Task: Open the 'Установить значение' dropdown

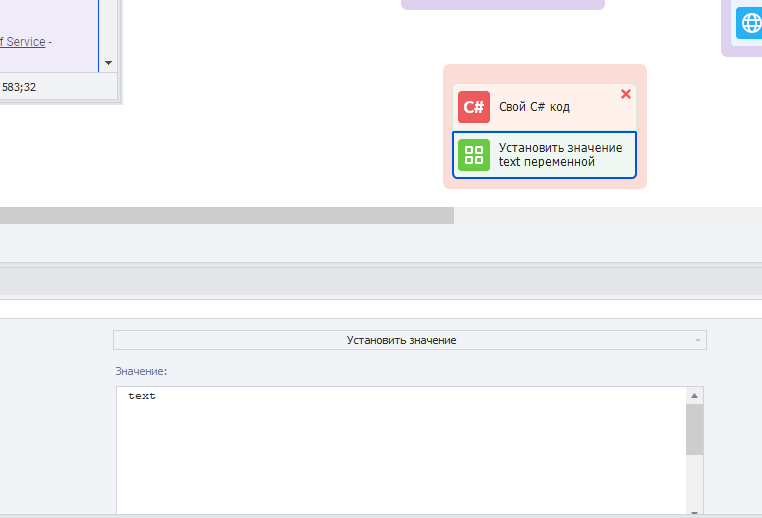Action: coord(410,340)
